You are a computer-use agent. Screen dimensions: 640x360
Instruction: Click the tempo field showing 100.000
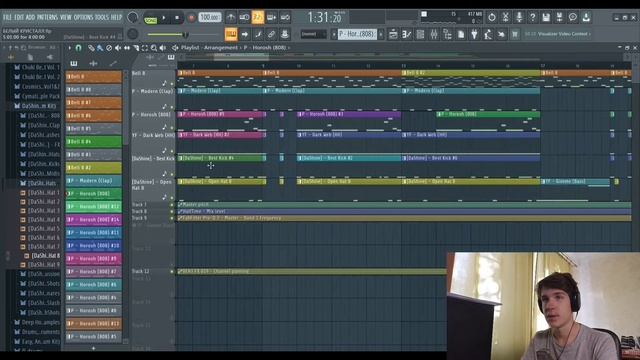[210, 18]
